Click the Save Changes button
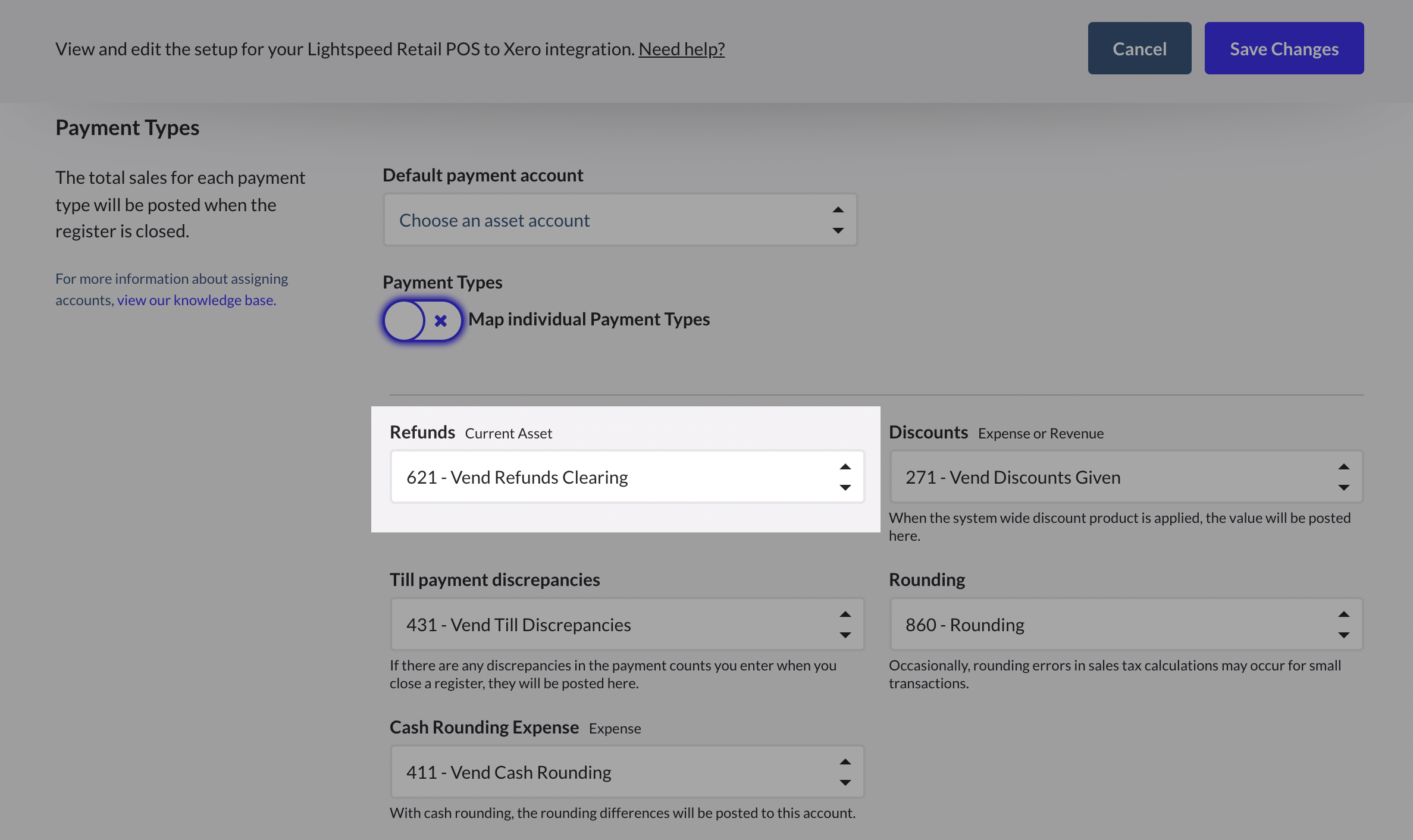Image resolution: width=1413 pixels, height=840 pixels. click(x=1284, y=48)
